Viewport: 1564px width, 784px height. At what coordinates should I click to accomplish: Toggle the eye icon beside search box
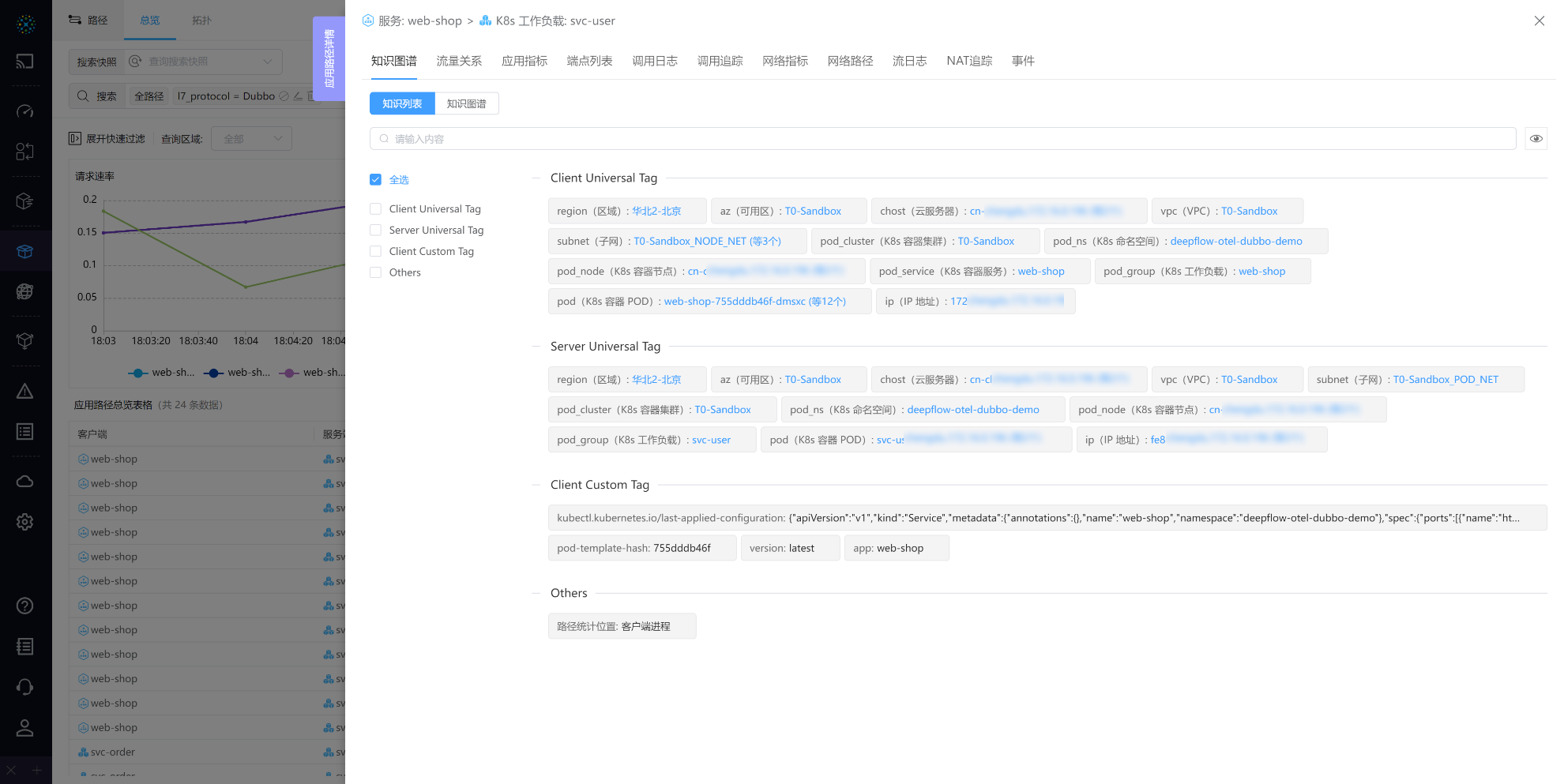pos(1536,139)
